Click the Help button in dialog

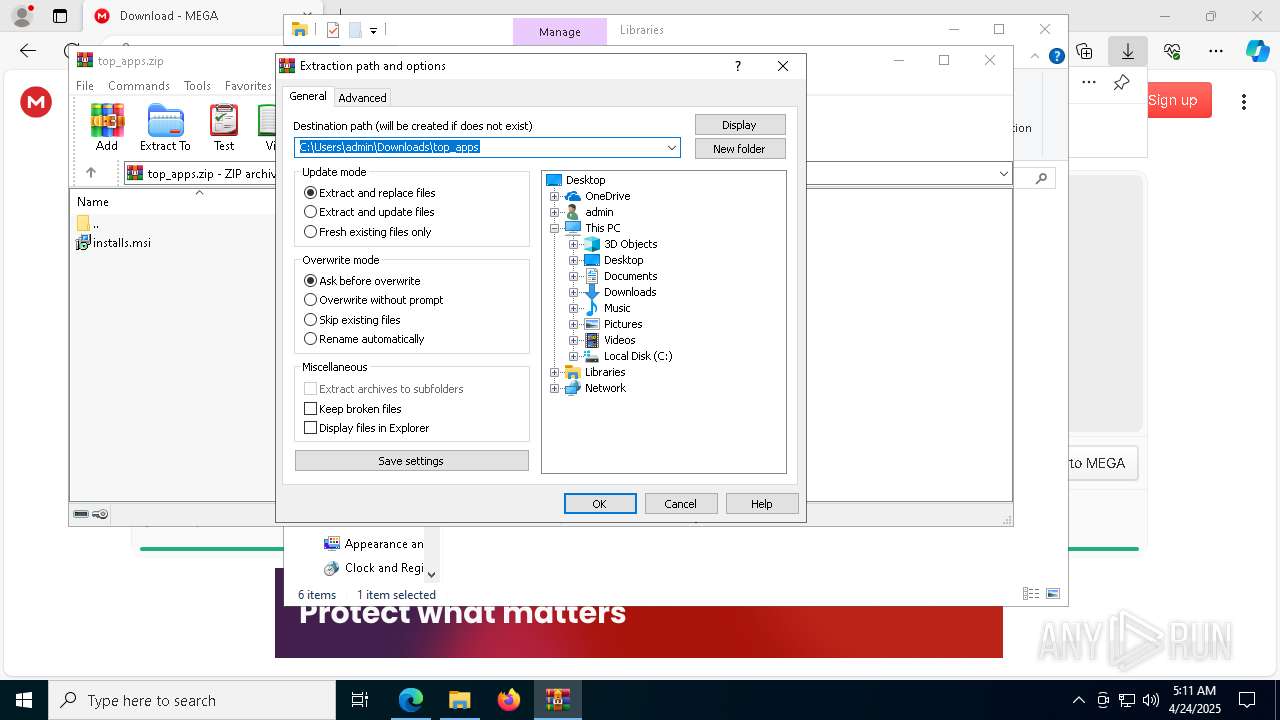pyautogui.click(x=762, y=503)
